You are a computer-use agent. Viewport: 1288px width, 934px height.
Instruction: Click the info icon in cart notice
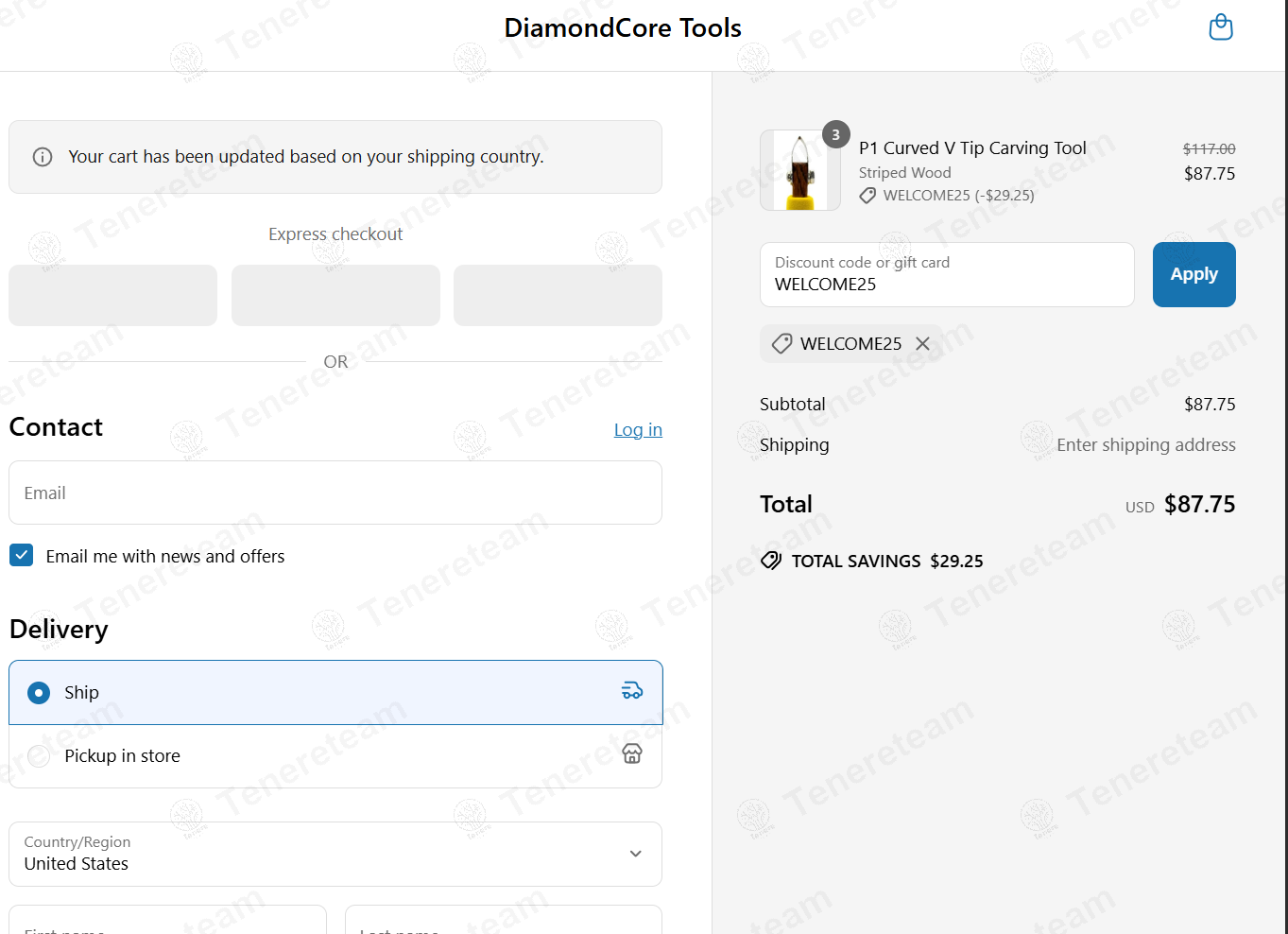point(43,157)
